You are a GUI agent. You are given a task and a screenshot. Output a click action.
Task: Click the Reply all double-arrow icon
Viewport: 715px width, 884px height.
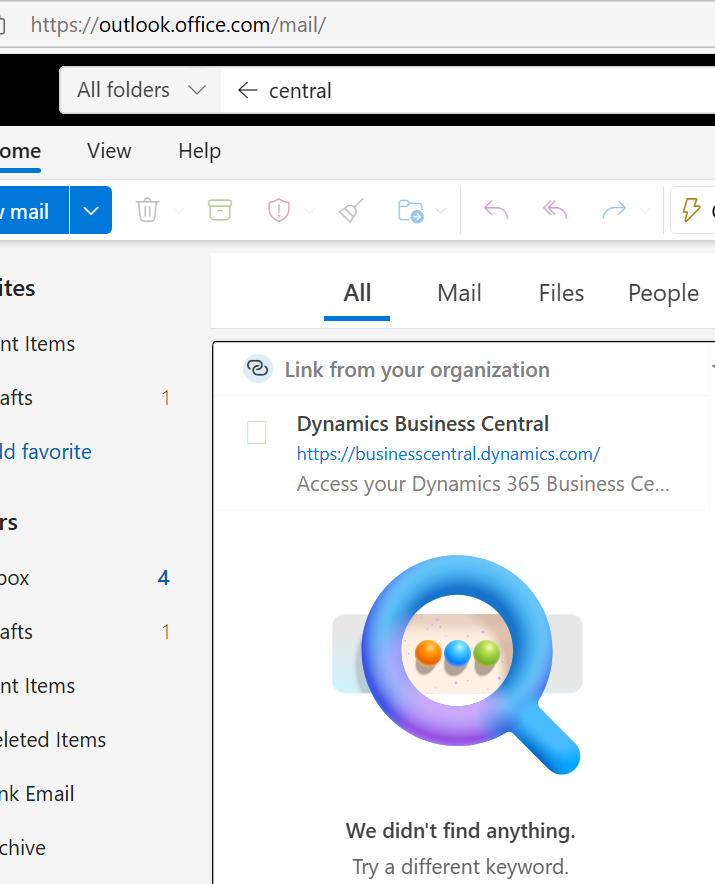point(555,210)
